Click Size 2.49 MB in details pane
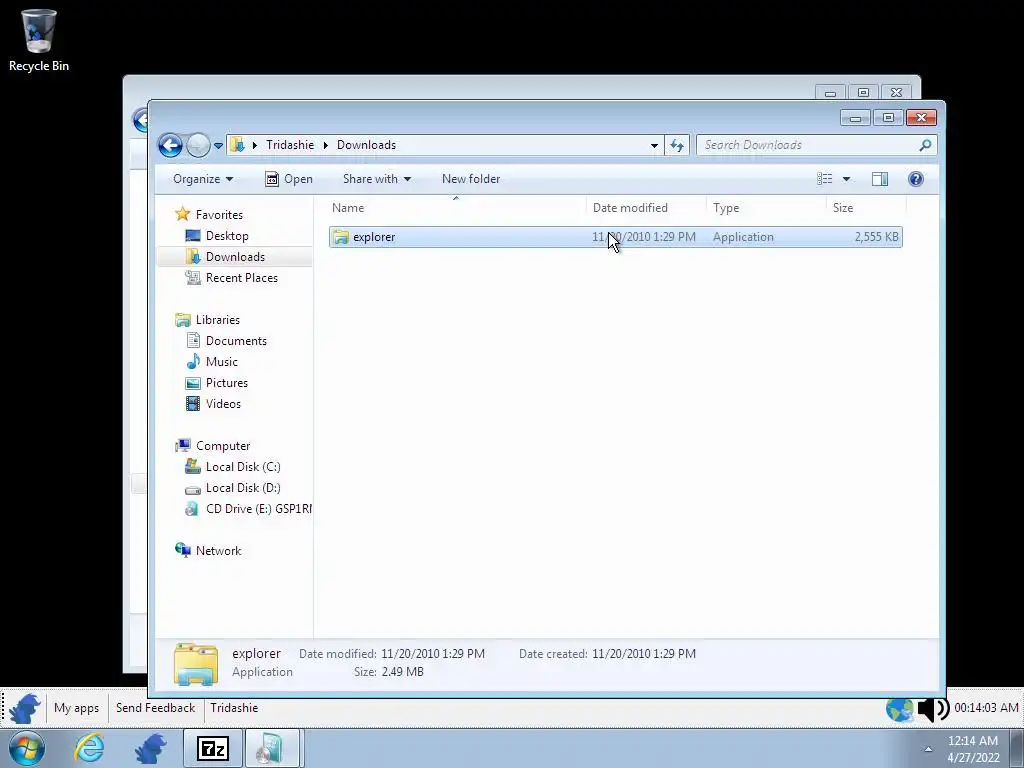Viewport: 1024px width, 768px height. tap(389, 671)
